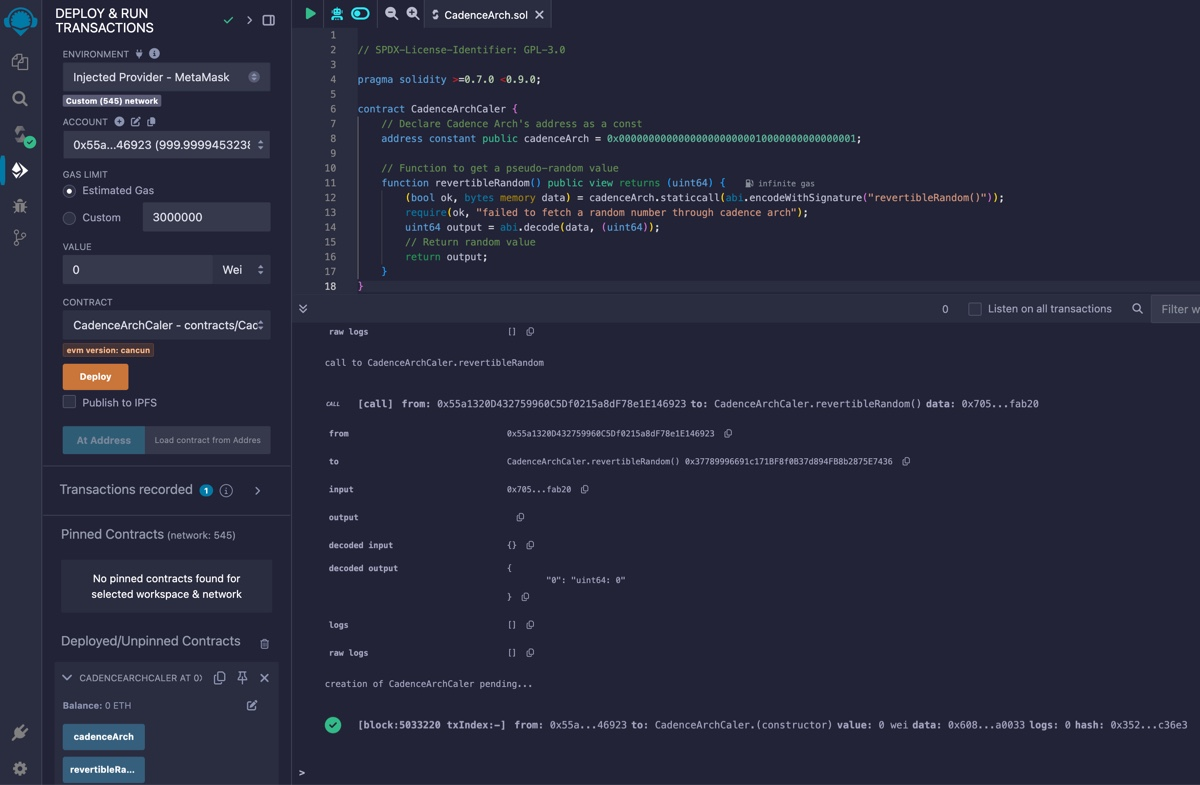Screen dimensions: 1200x785
Task: Pin the deployed CadenceArchCaler contract
Action: (x=242, y=678)
